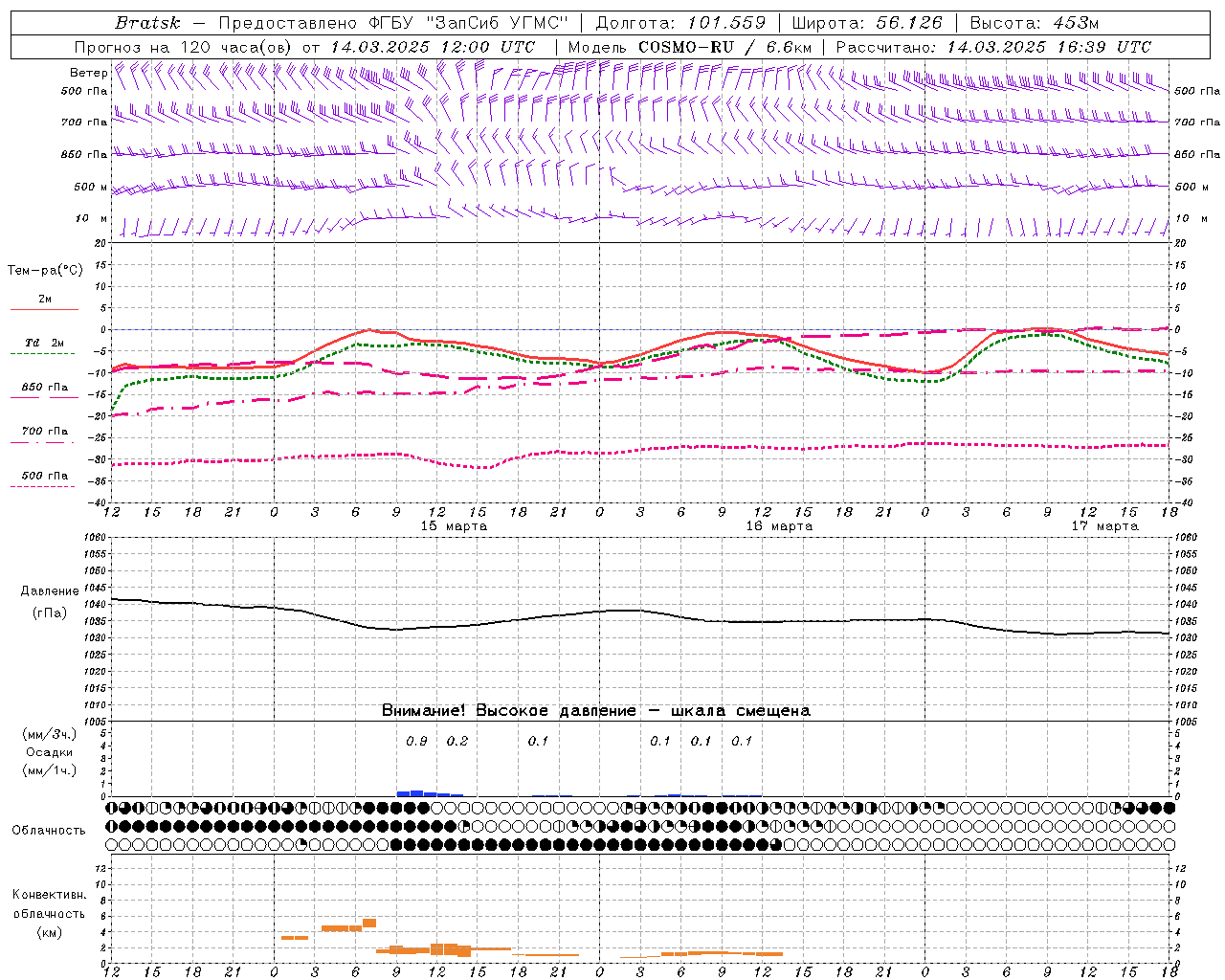Click the '16 марта' date label under temperature chart

click(x=779, y=526)
